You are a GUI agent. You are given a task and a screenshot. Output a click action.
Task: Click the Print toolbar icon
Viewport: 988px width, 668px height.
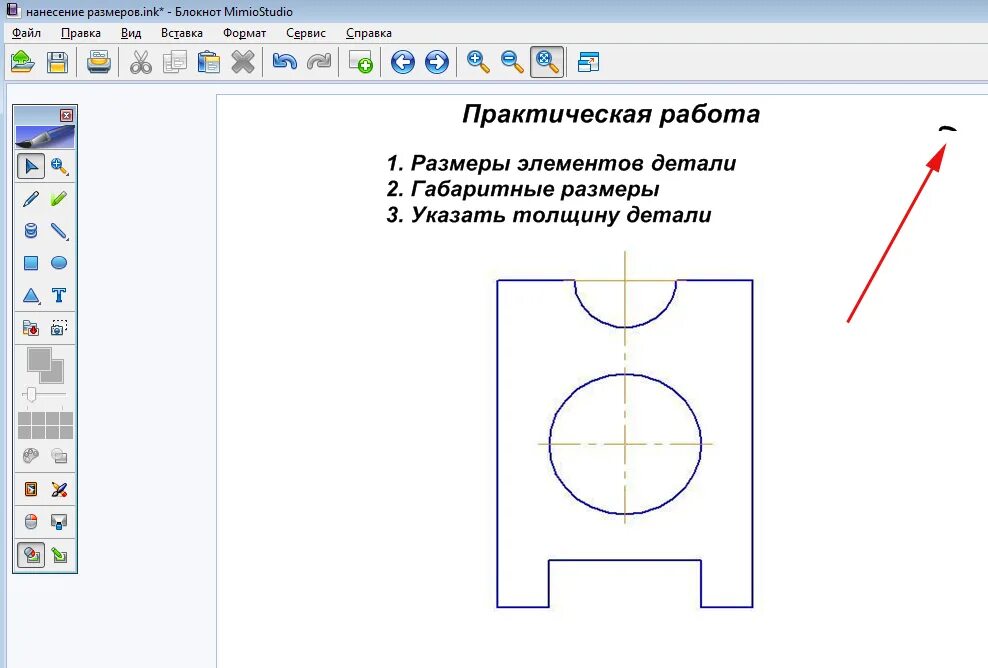click(x=99, y=62)
